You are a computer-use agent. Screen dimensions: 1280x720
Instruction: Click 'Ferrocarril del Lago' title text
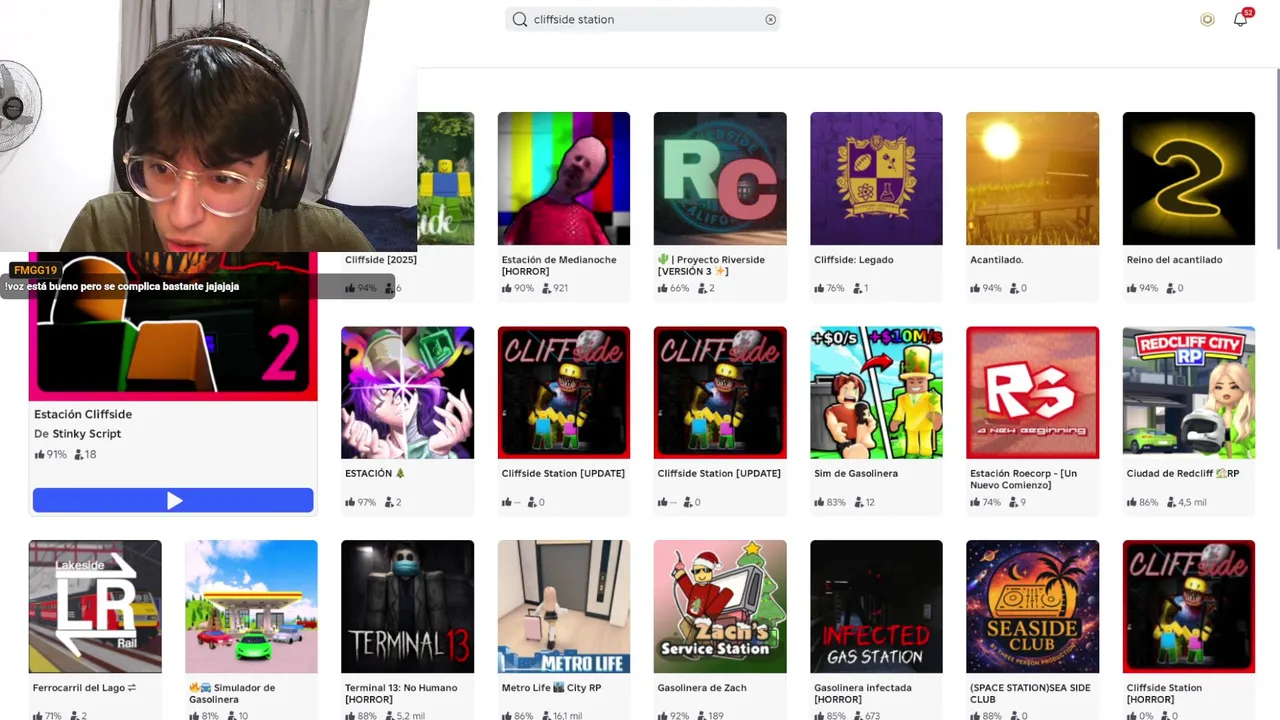85,688
